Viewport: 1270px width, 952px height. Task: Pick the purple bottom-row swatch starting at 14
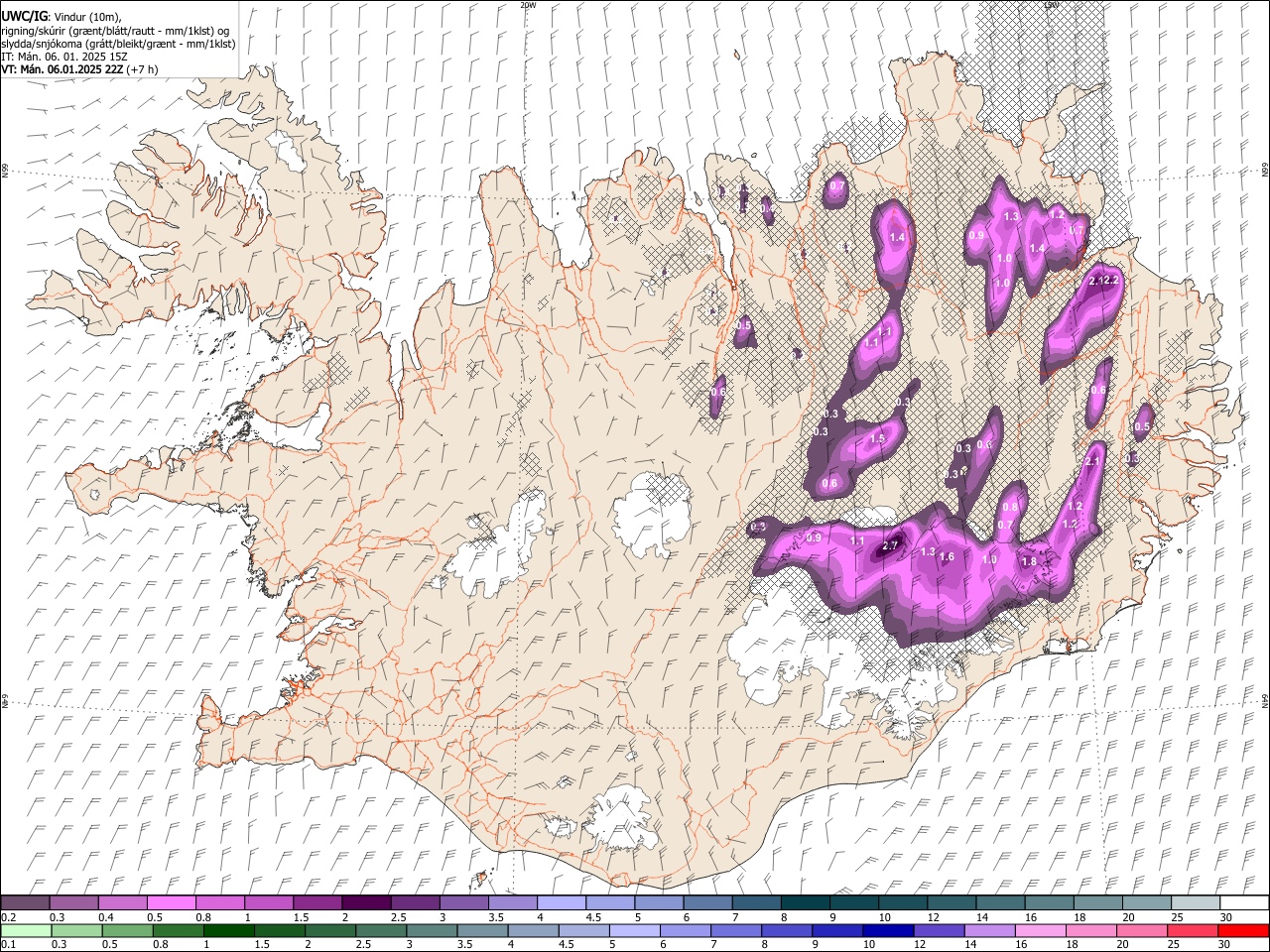[x=989, y=930]
